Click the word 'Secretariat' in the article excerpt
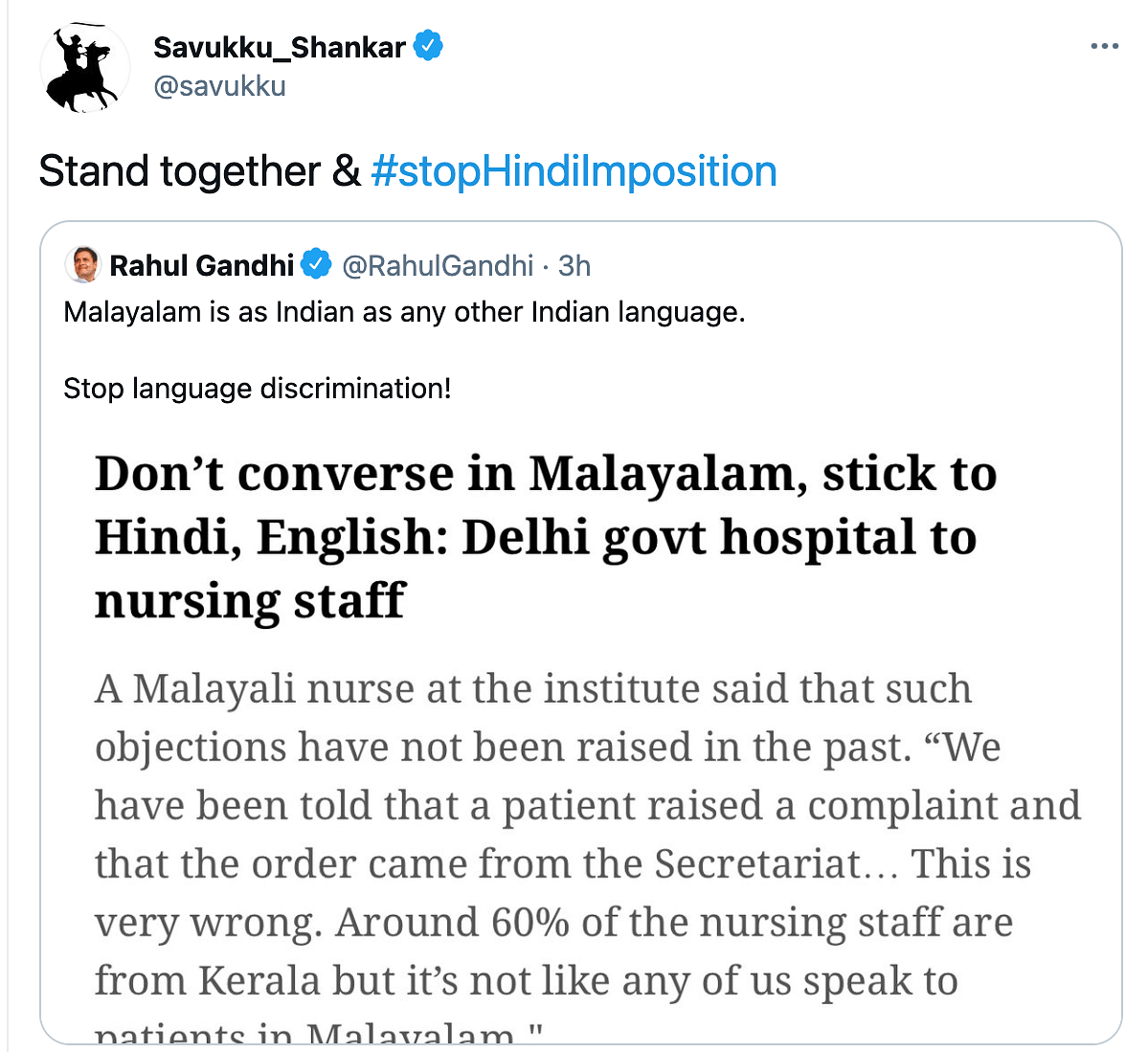The height and width of the screenshot is (1052, 1148). 758,863
